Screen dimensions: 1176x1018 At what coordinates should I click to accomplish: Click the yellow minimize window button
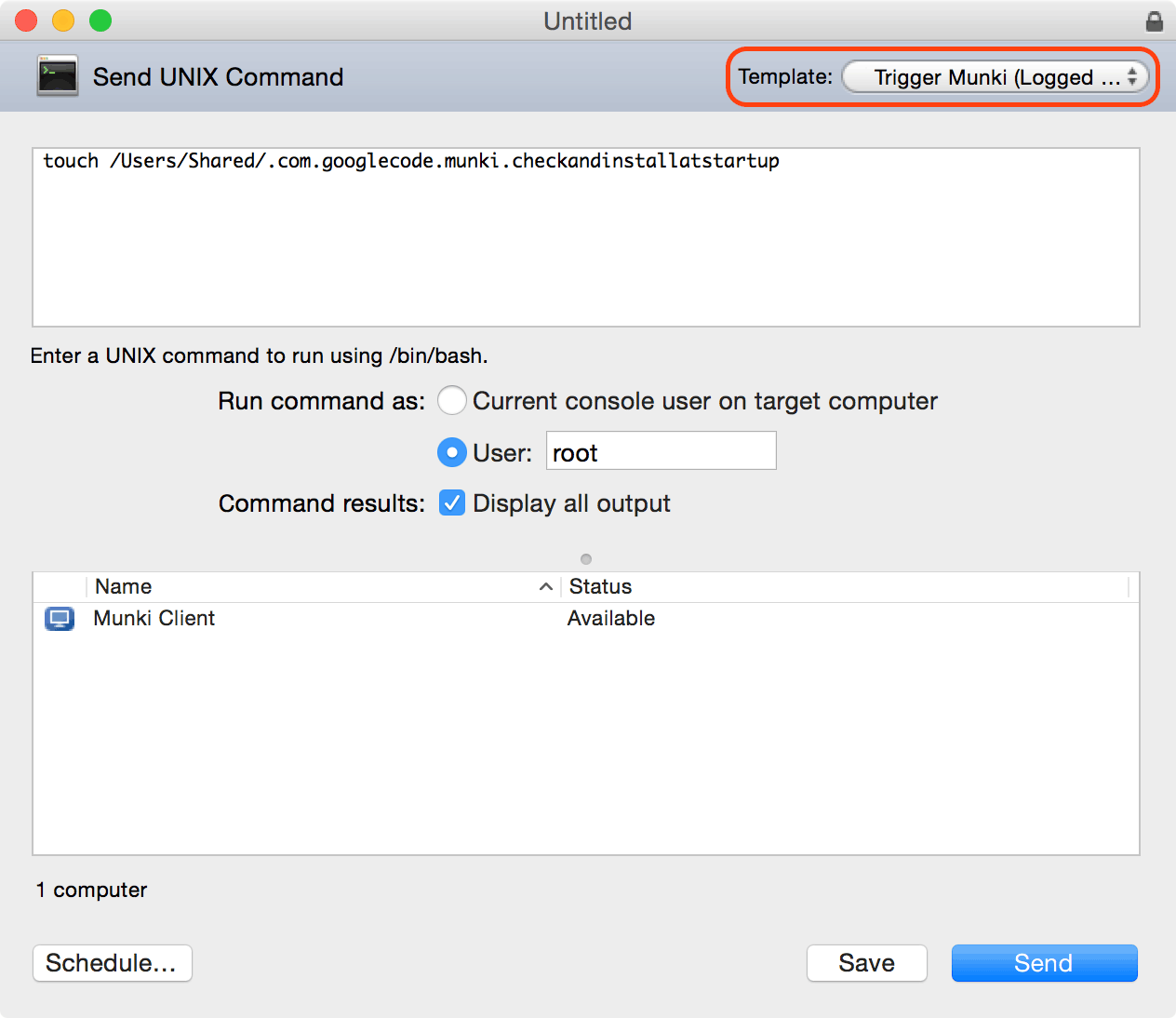coord(63,20)
